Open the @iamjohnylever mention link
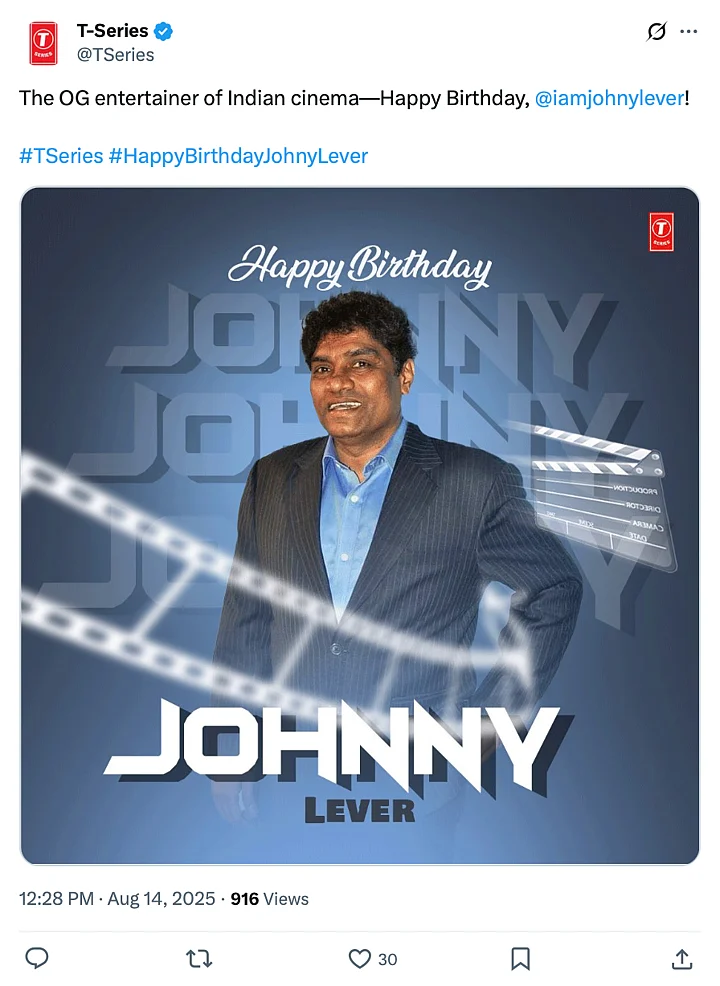This screenshot has width=720, height=986. tap(609, 98)
